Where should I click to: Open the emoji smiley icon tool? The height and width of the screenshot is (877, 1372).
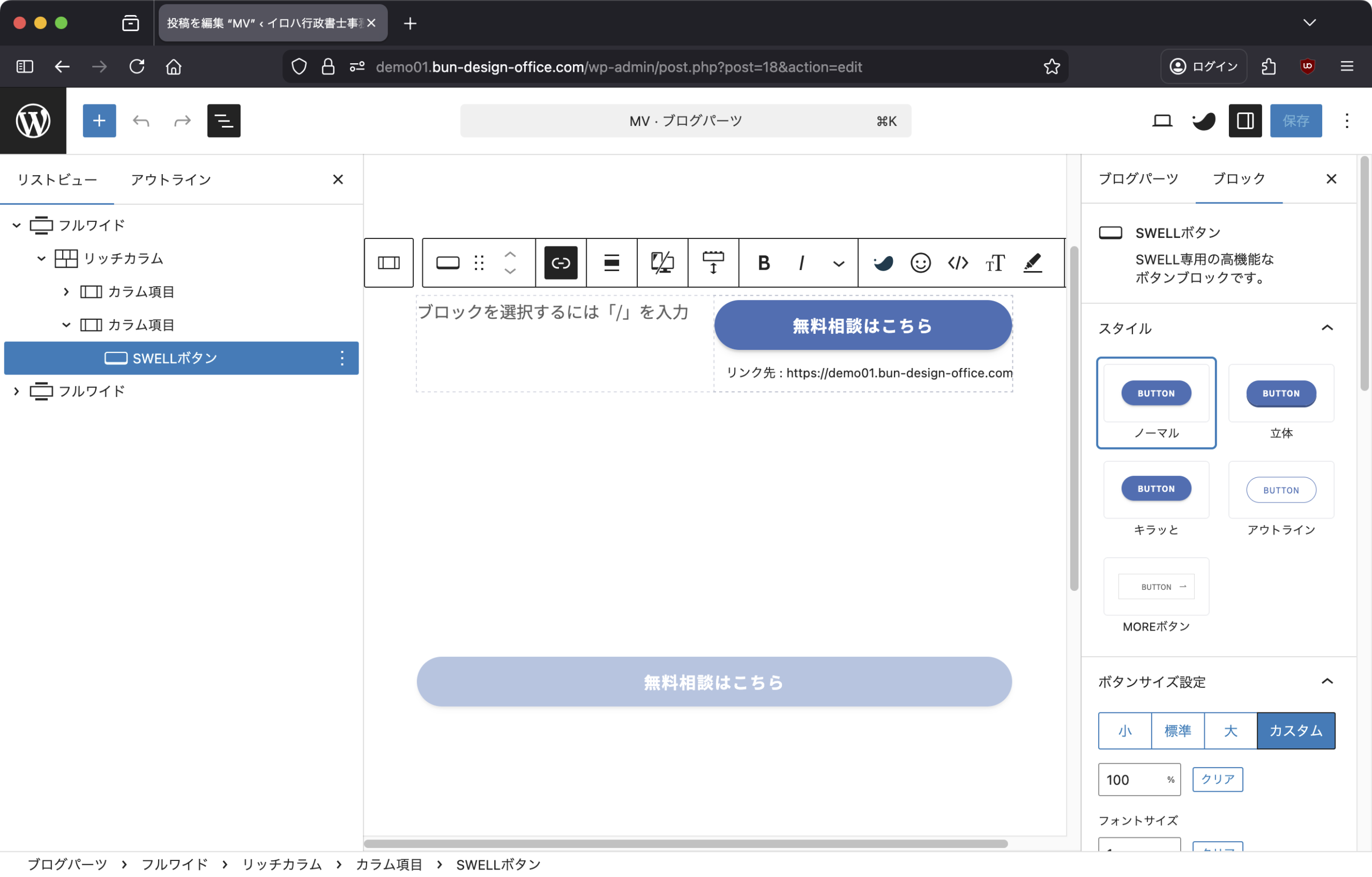[x=920, y=263]
